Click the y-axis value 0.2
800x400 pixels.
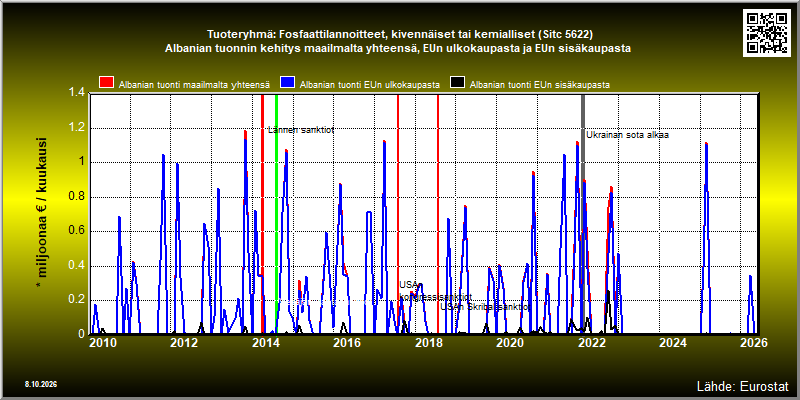point(77,300)
